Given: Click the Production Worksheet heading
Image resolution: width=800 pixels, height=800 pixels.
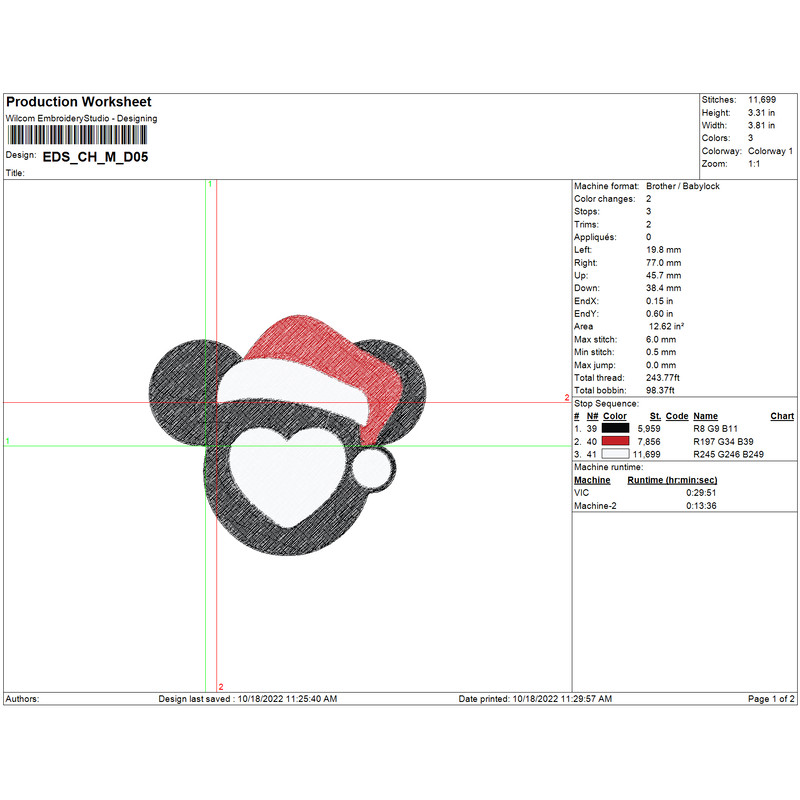Looking at the screenshot, I should pyautogui.click(x=79, y=102).
